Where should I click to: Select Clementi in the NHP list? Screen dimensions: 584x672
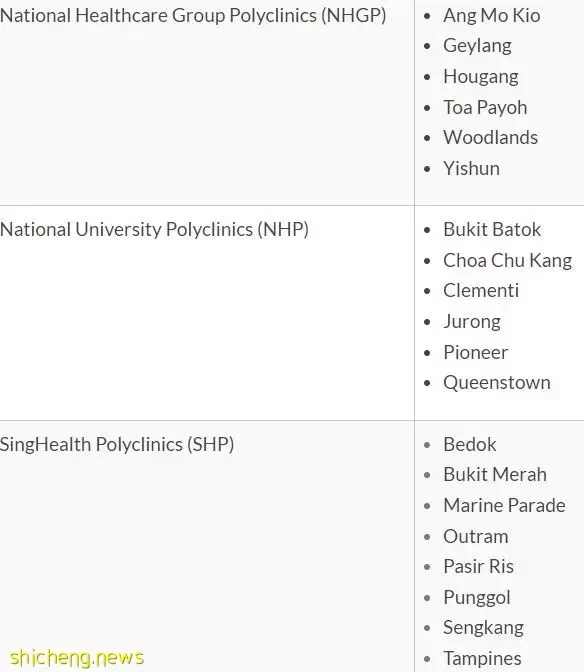click(x=481, y=291)
